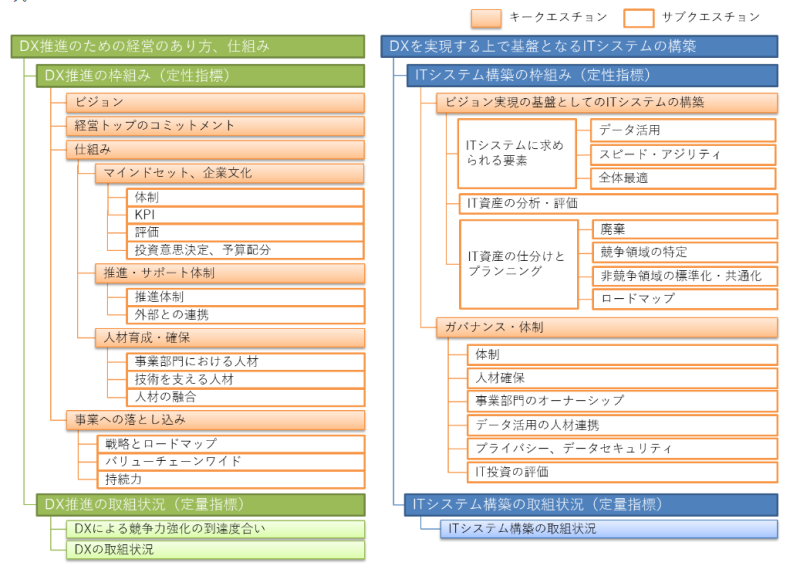Click 非競争領域の標準化・共通化 box
The image size is (800, 566).
tap(683, 275)
